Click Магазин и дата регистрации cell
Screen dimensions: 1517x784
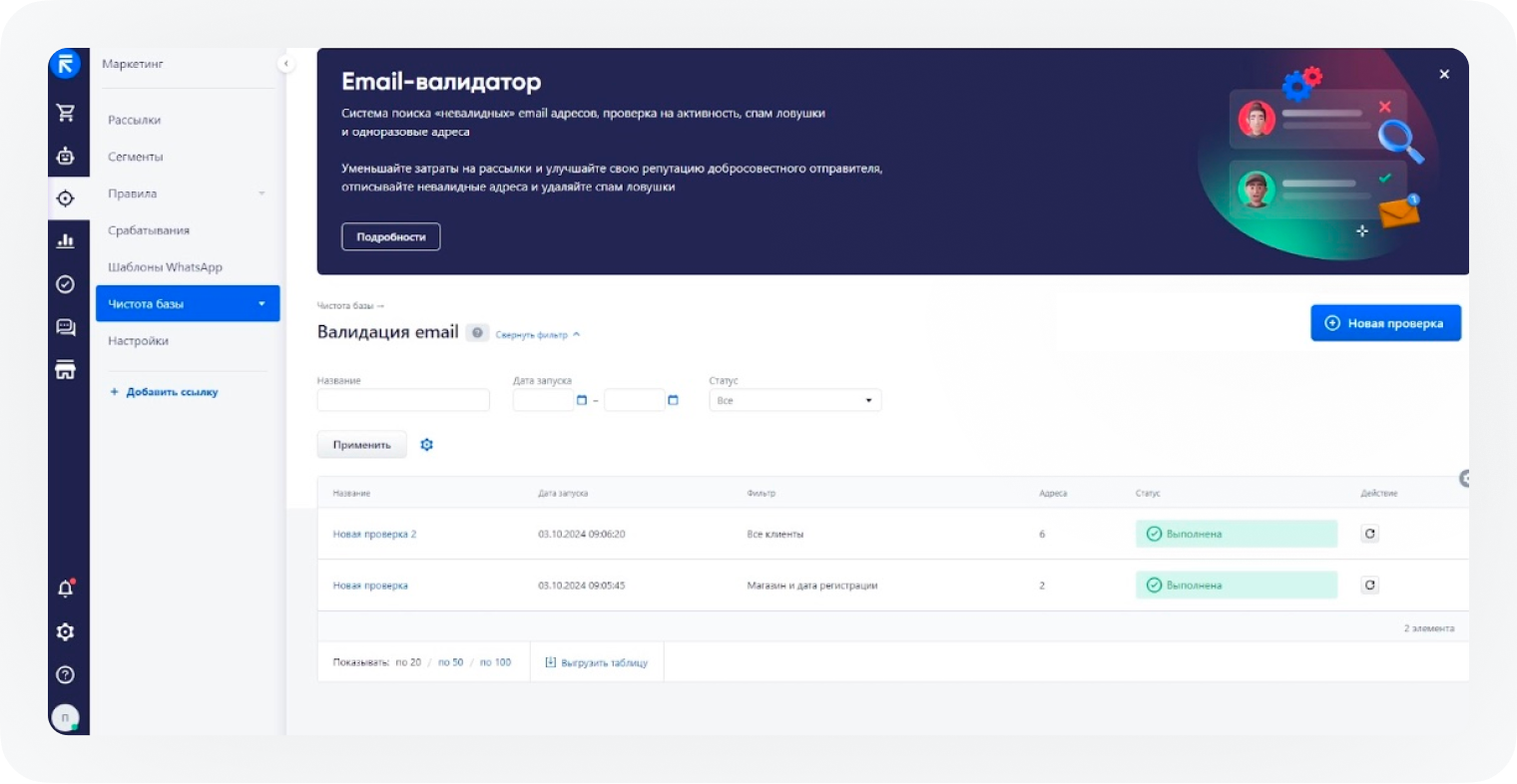tap(812, 586)
